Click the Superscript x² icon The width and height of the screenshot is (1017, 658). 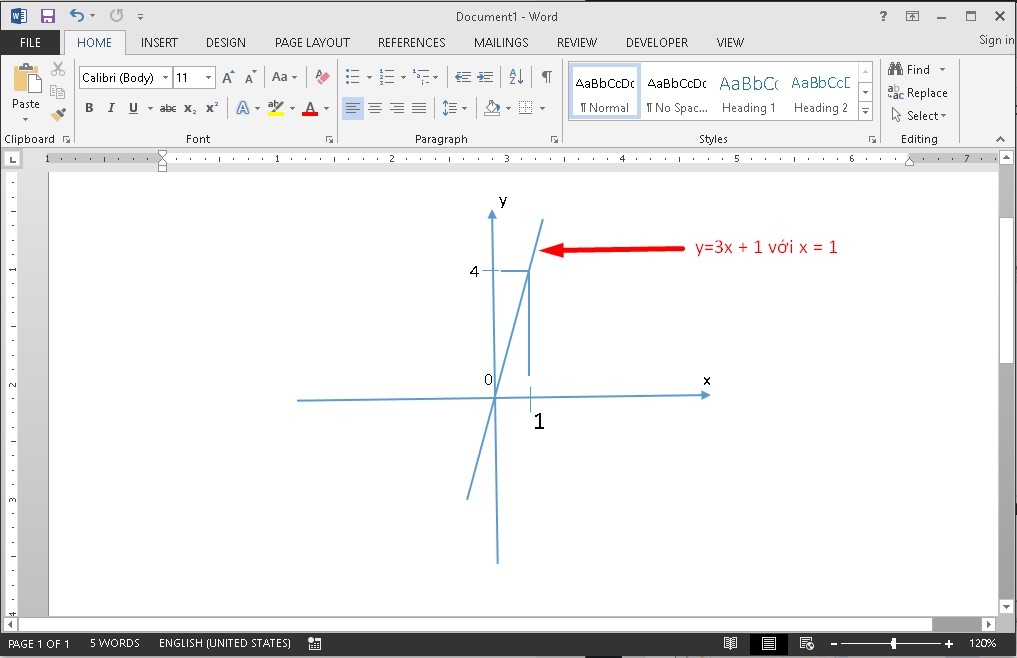pyautogui.click(x=211, y=108)
